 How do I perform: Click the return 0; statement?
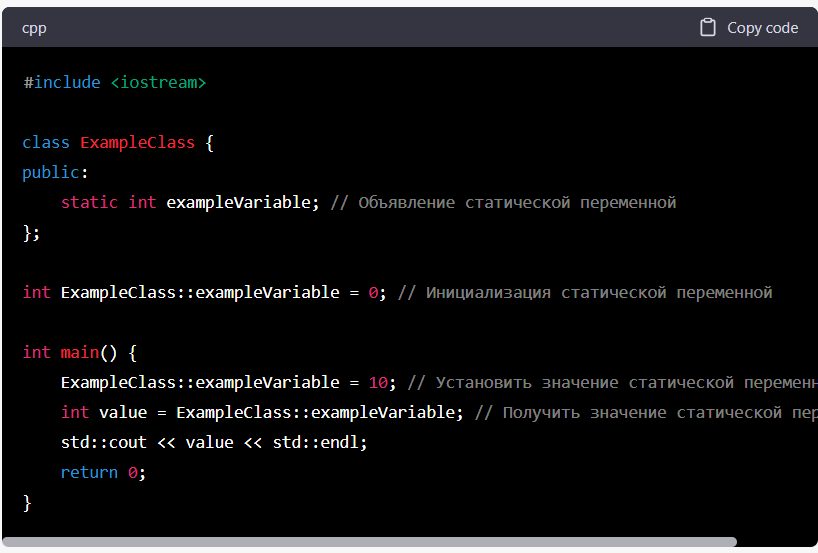(103, 473)
